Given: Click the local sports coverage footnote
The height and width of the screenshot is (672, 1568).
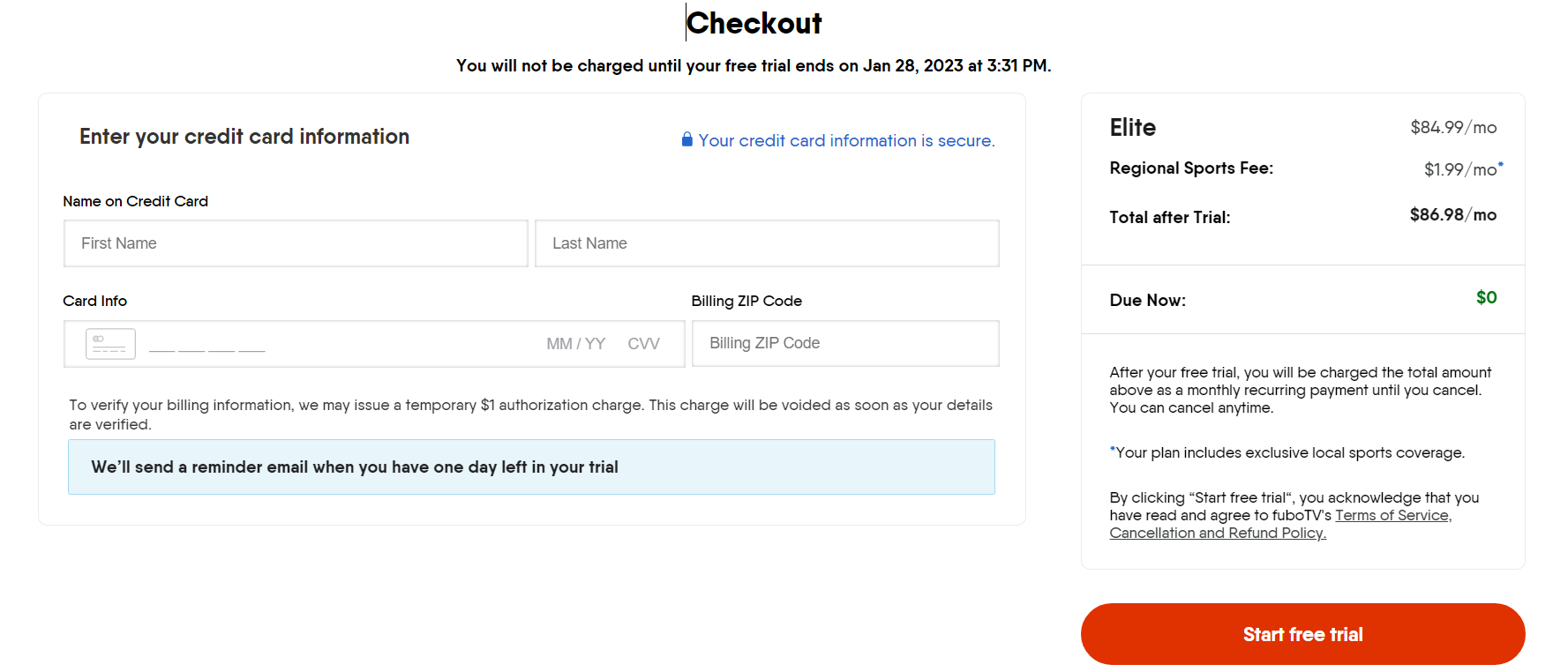Looking at the screenshot, I should [x=1287, y=453].
